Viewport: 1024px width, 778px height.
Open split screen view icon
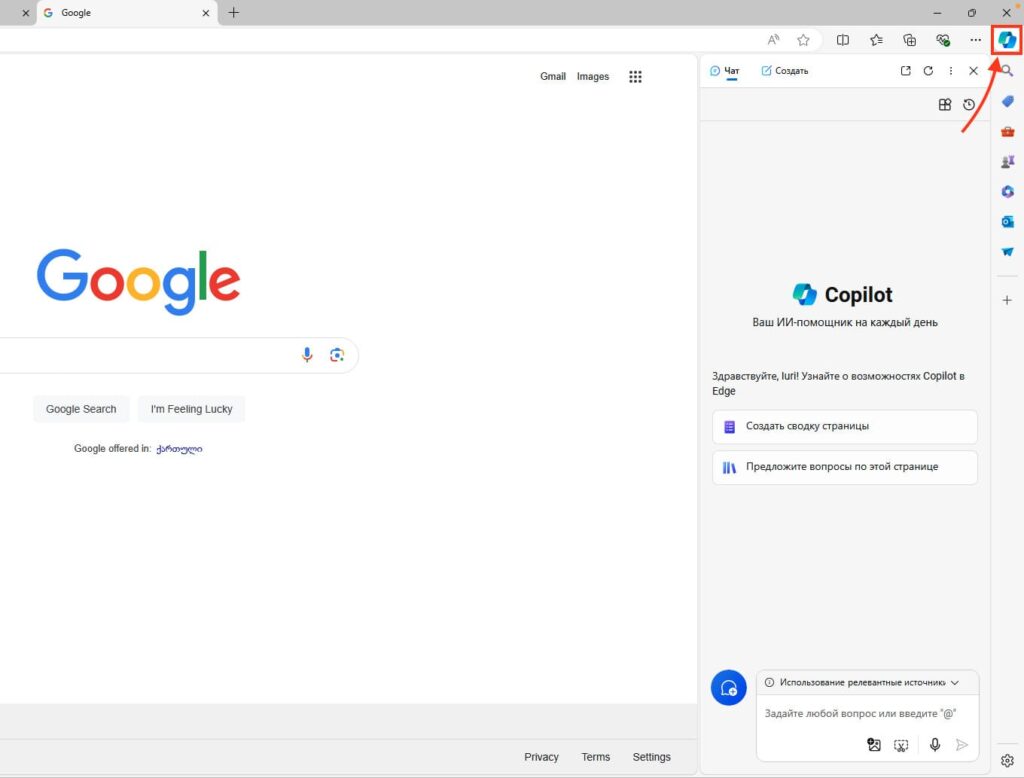tap(842, 40)
